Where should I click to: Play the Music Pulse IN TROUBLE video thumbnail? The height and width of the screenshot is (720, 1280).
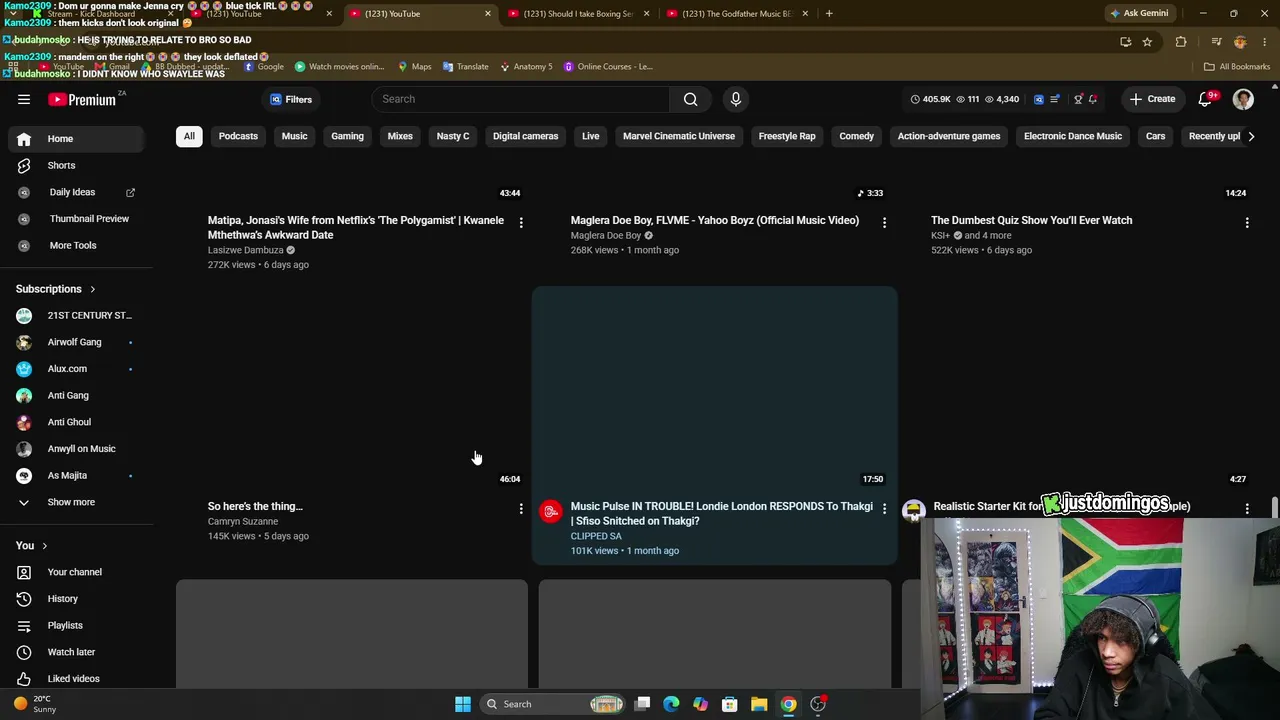(714, 389)
